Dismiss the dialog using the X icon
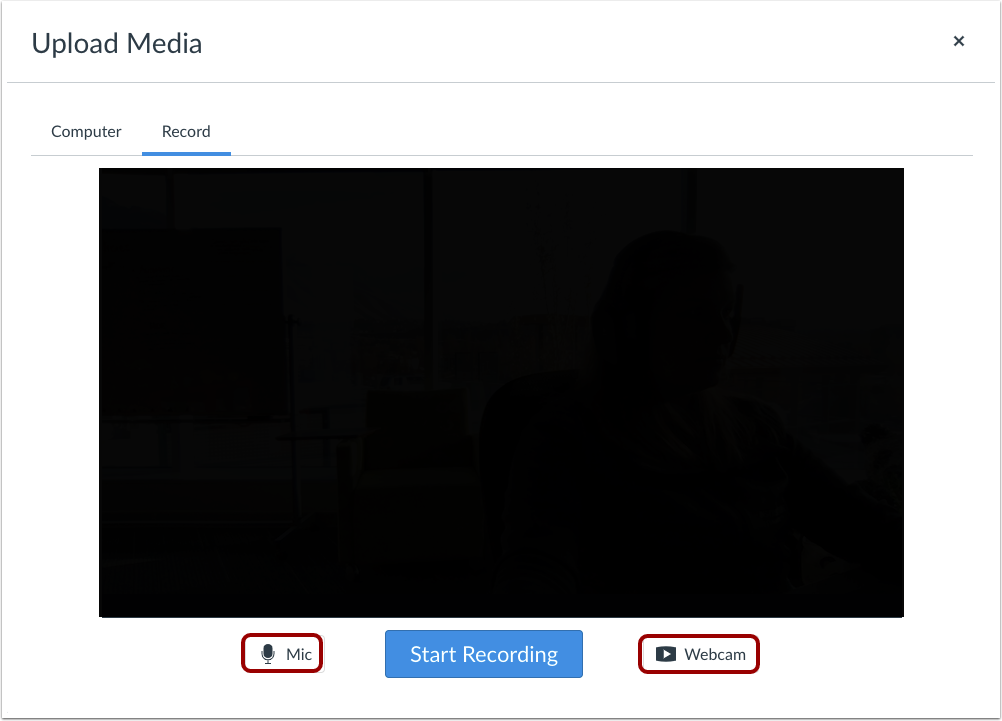 (959, 41)
